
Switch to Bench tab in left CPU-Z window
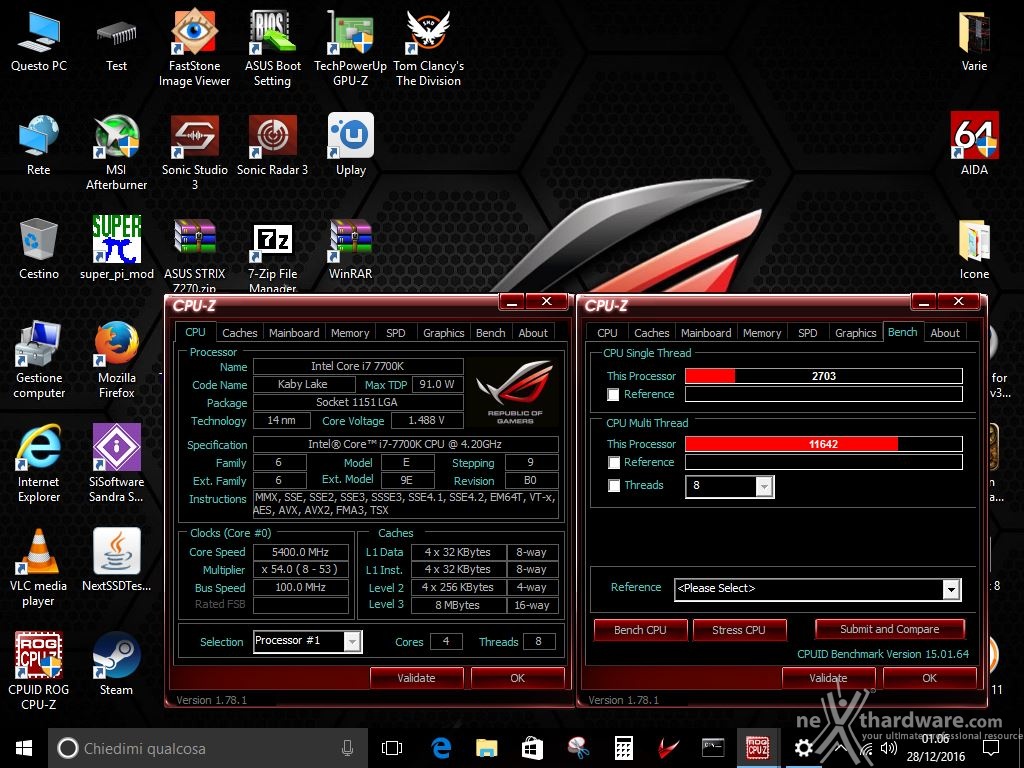pos(490,333)
